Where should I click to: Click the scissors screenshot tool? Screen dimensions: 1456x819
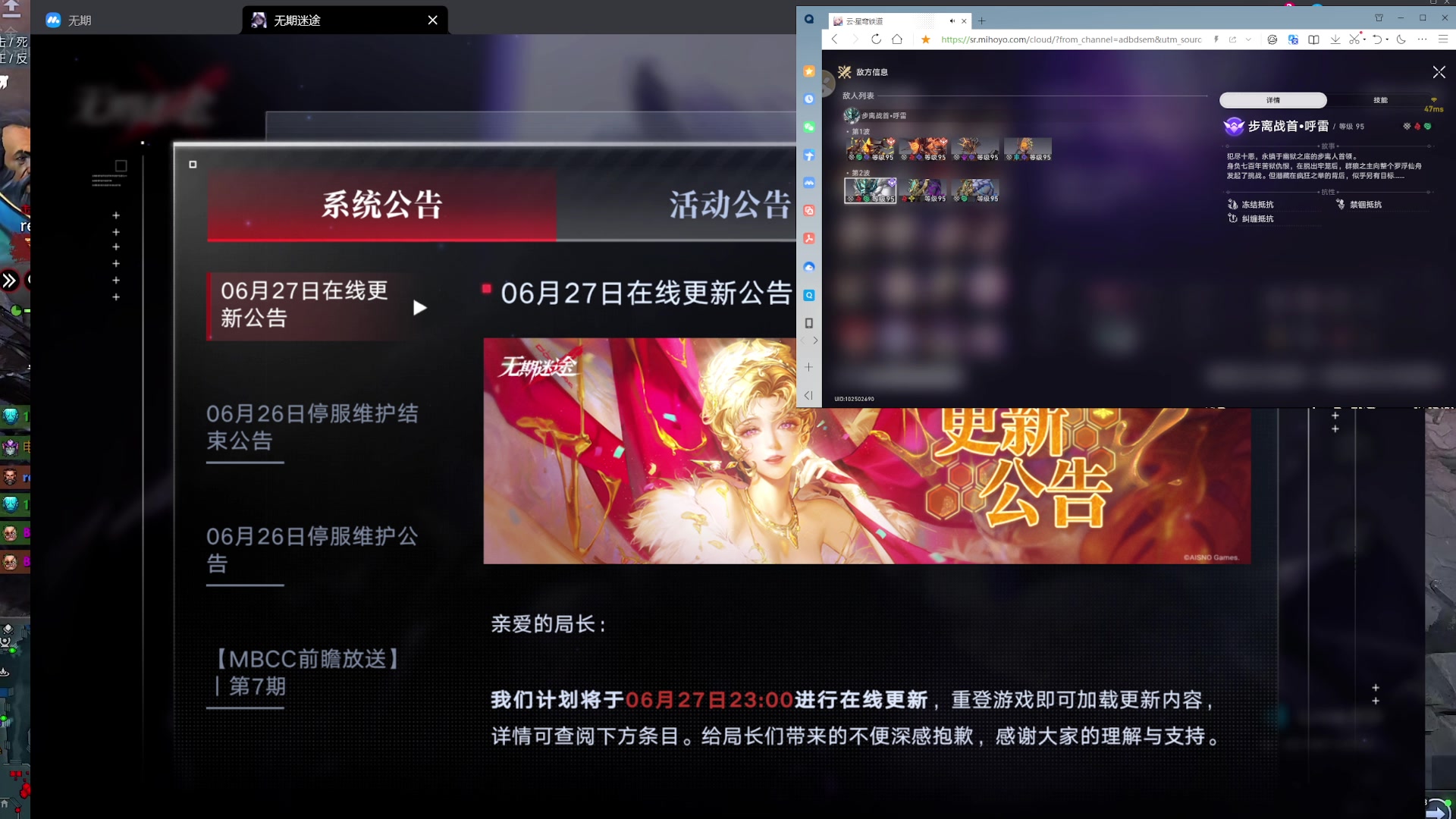point(1354,39)
